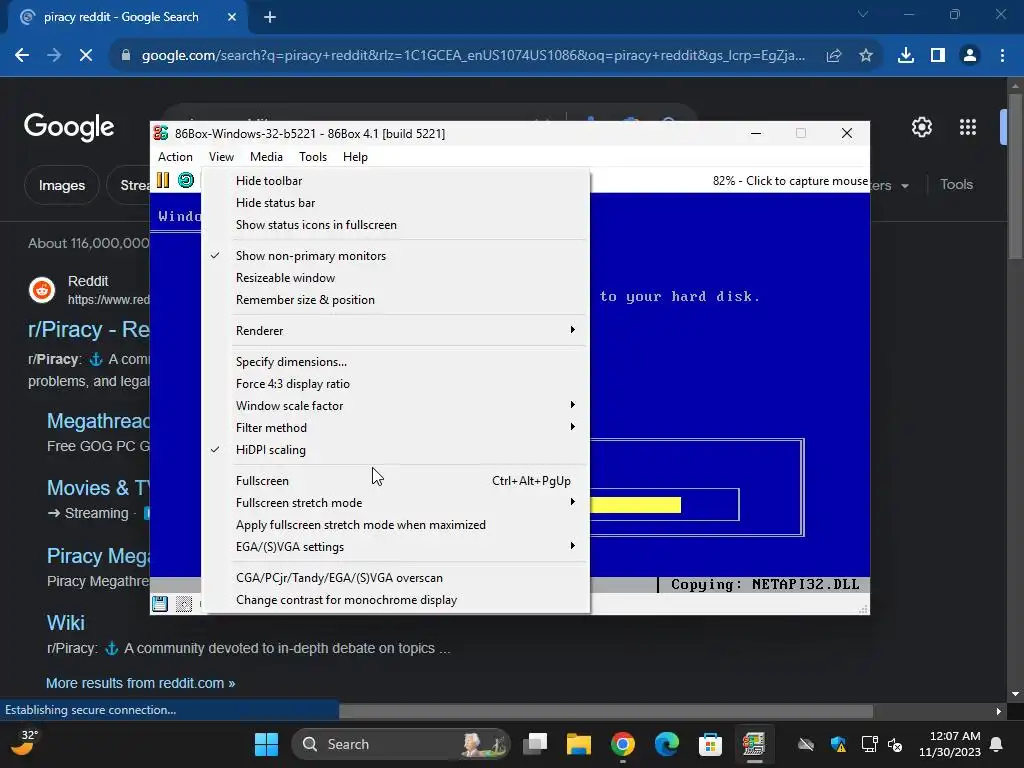The width and height of the screenshot is (1024, 768).
Task: Open Chrome downloads icon
Action: pos(906,56)
